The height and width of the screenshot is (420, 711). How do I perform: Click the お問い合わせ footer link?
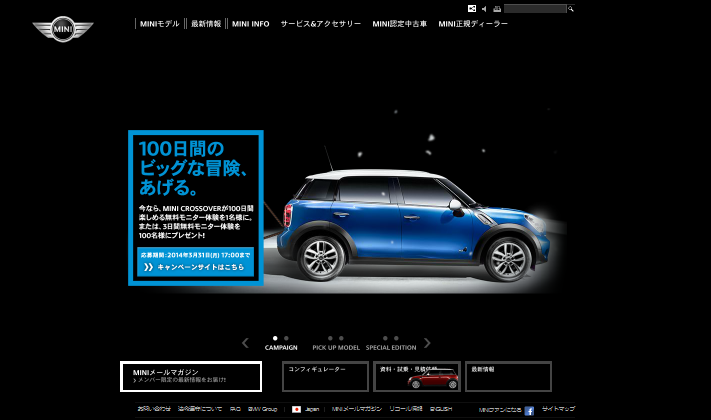click(x=154, y=409)
